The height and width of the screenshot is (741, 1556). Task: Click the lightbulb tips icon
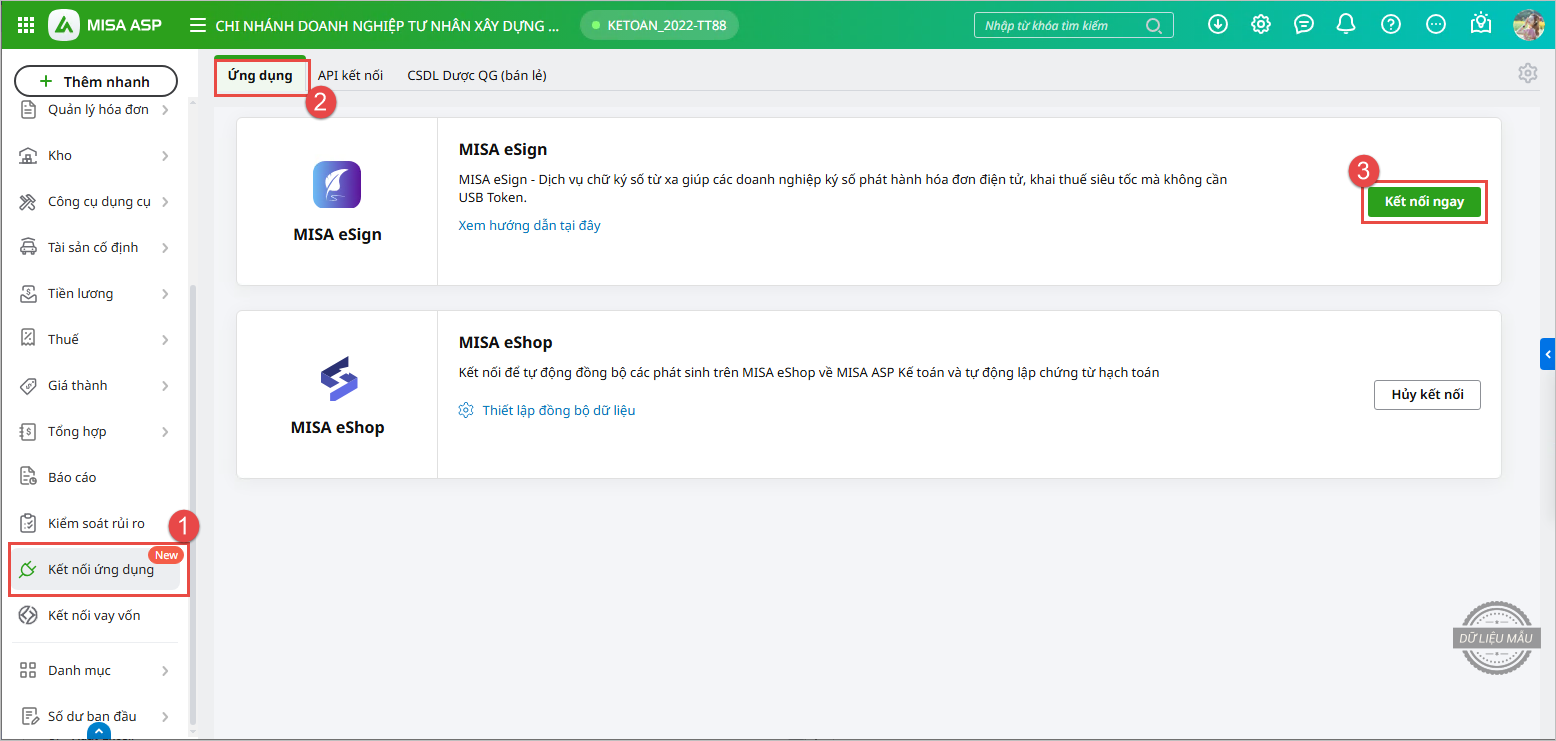pyautogui.click(x=1481, y=24)
